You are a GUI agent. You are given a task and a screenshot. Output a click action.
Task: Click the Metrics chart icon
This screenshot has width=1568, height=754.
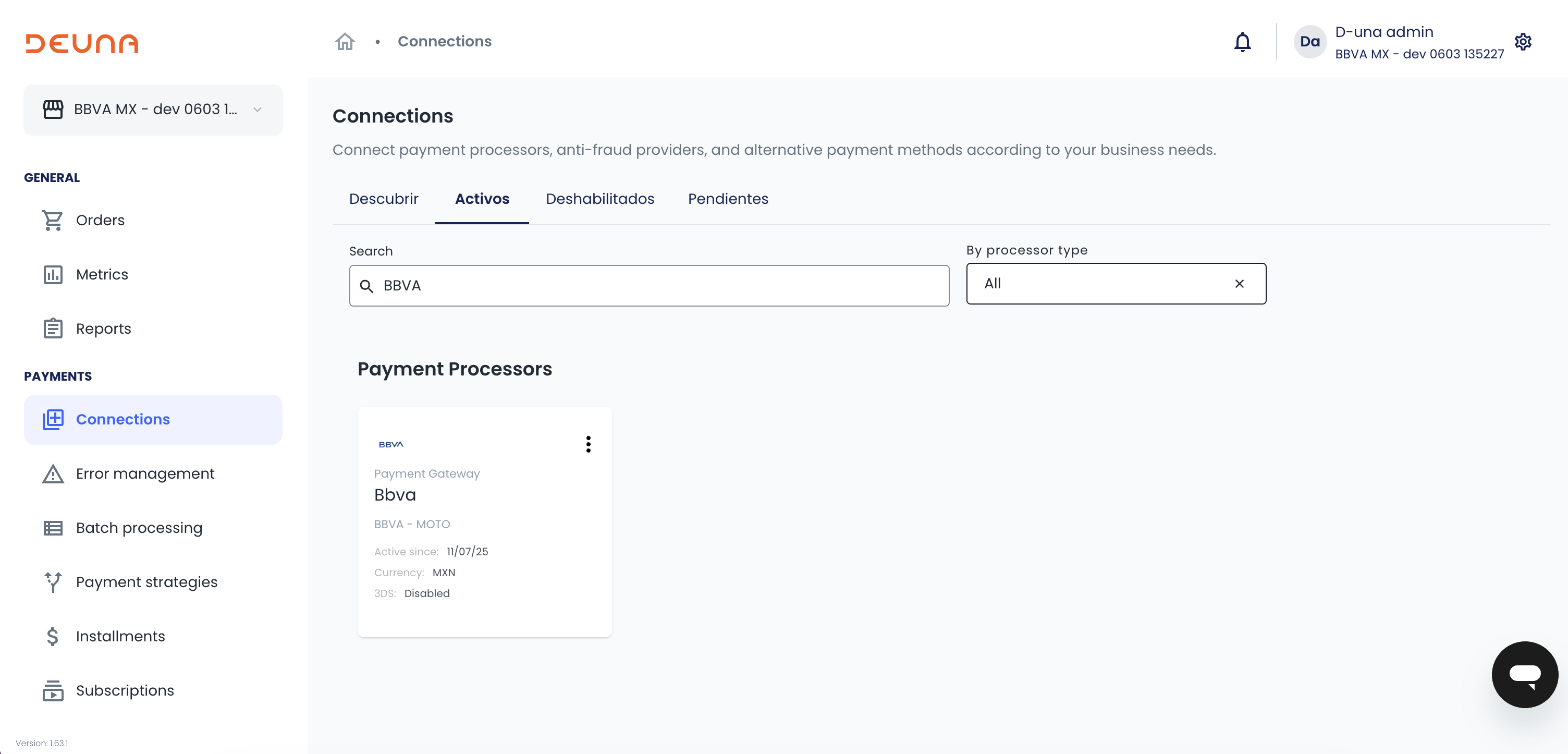52,275
